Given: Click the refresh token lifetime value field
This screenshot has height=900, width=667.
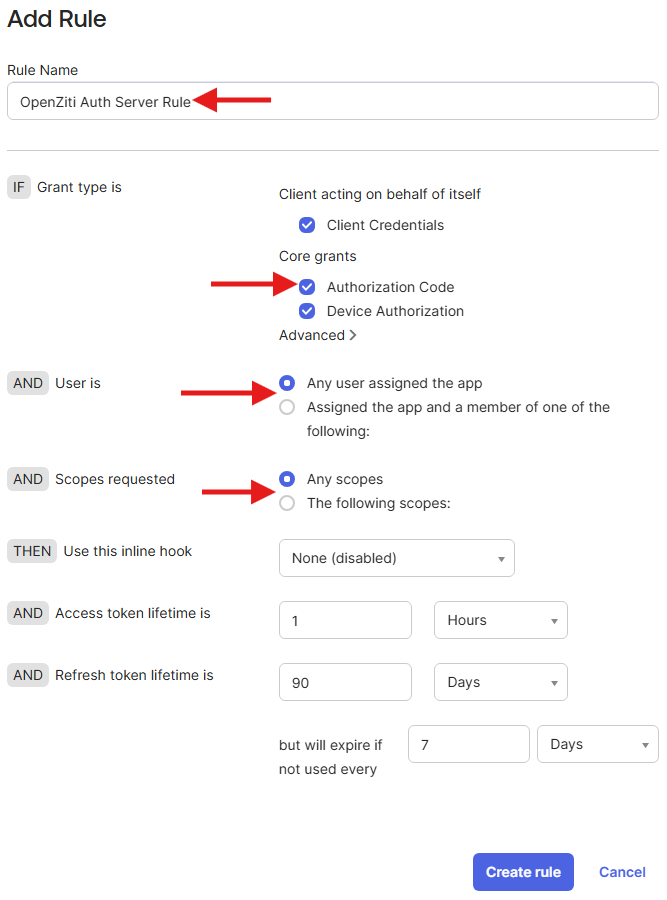Looking at the screenshot, I should (345, 682).
